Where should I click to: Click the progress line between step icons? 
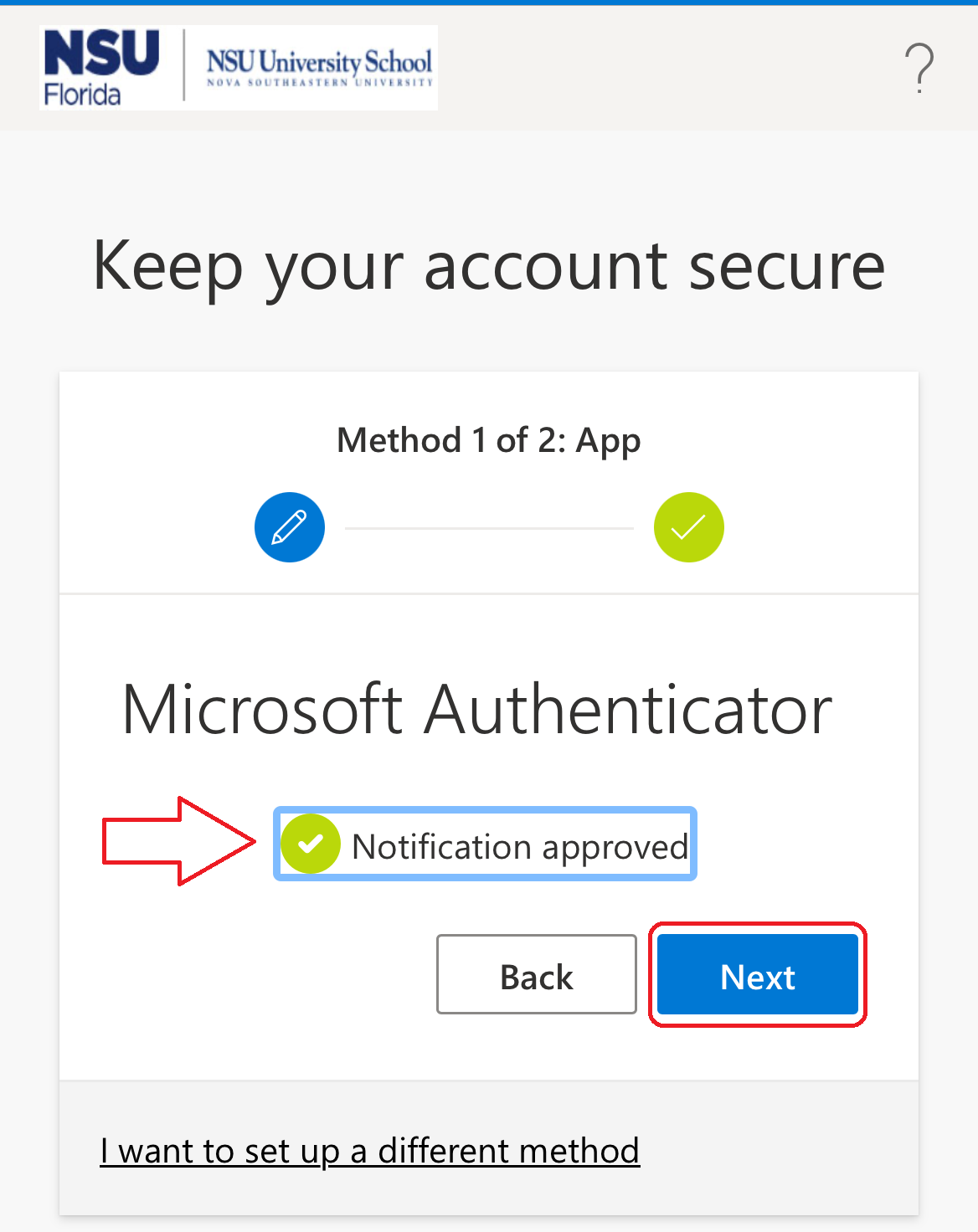tap(489, 528)
